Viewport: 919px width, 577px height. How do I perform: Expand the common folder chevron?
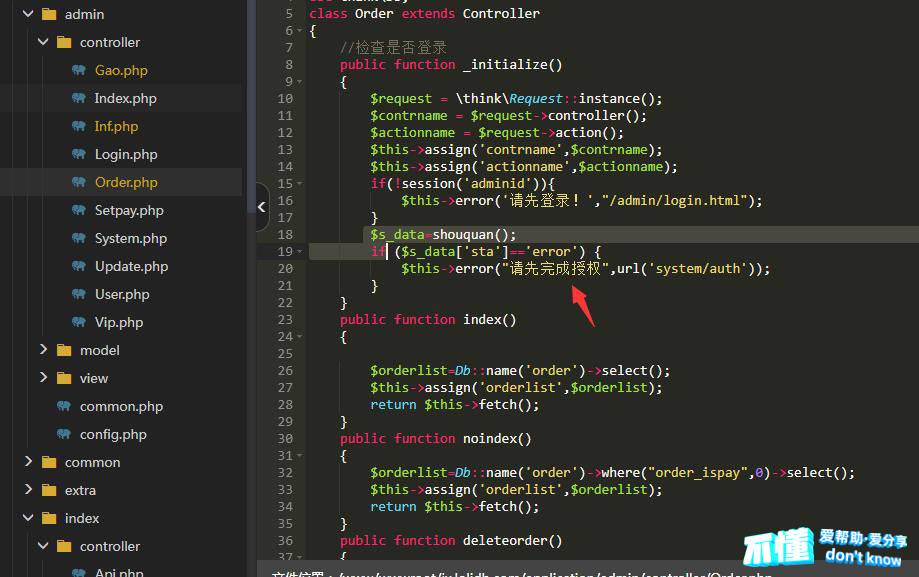point(28,463)
